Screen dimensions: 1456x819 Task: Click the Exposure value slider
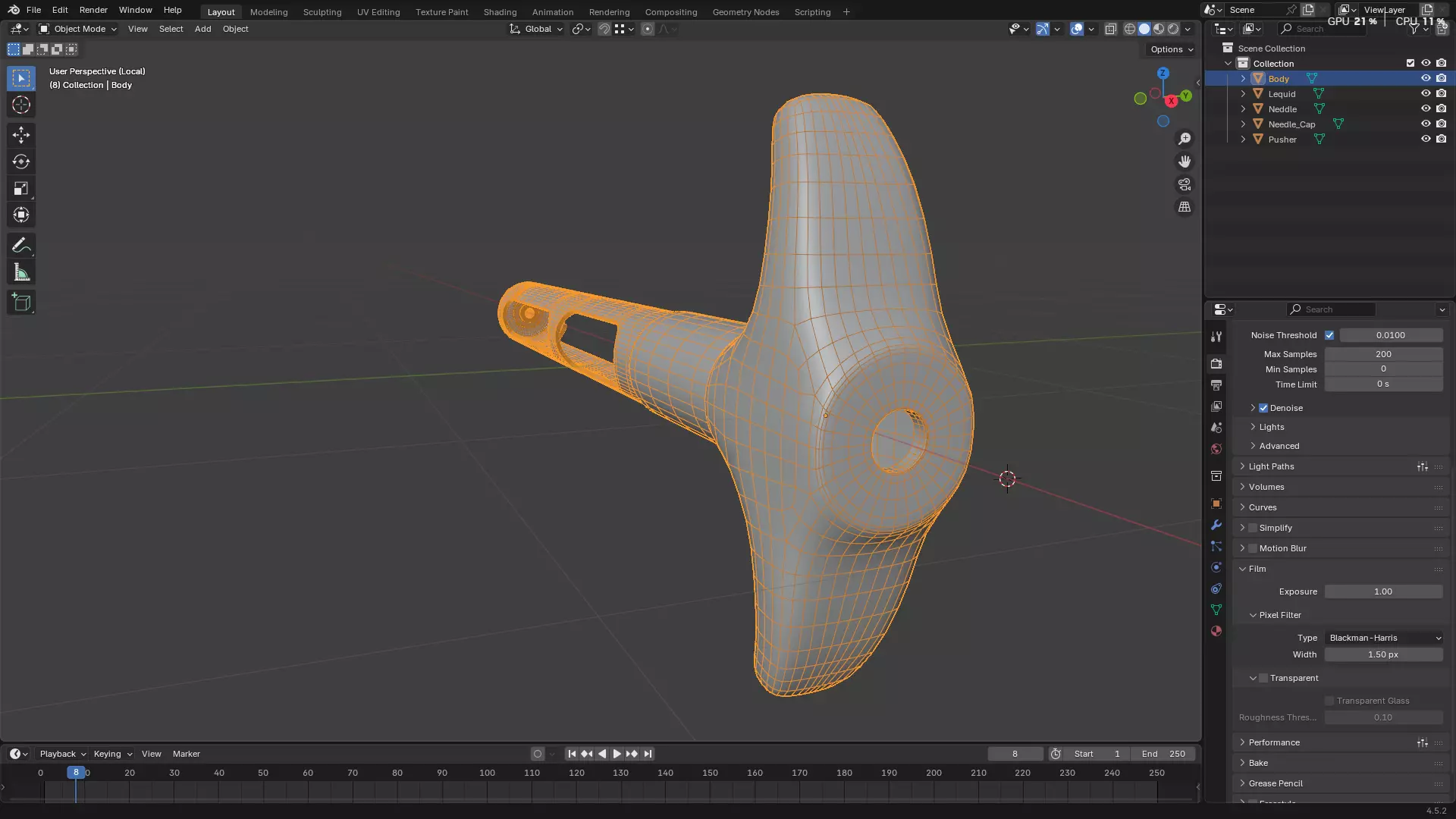tap(1383, 591)
